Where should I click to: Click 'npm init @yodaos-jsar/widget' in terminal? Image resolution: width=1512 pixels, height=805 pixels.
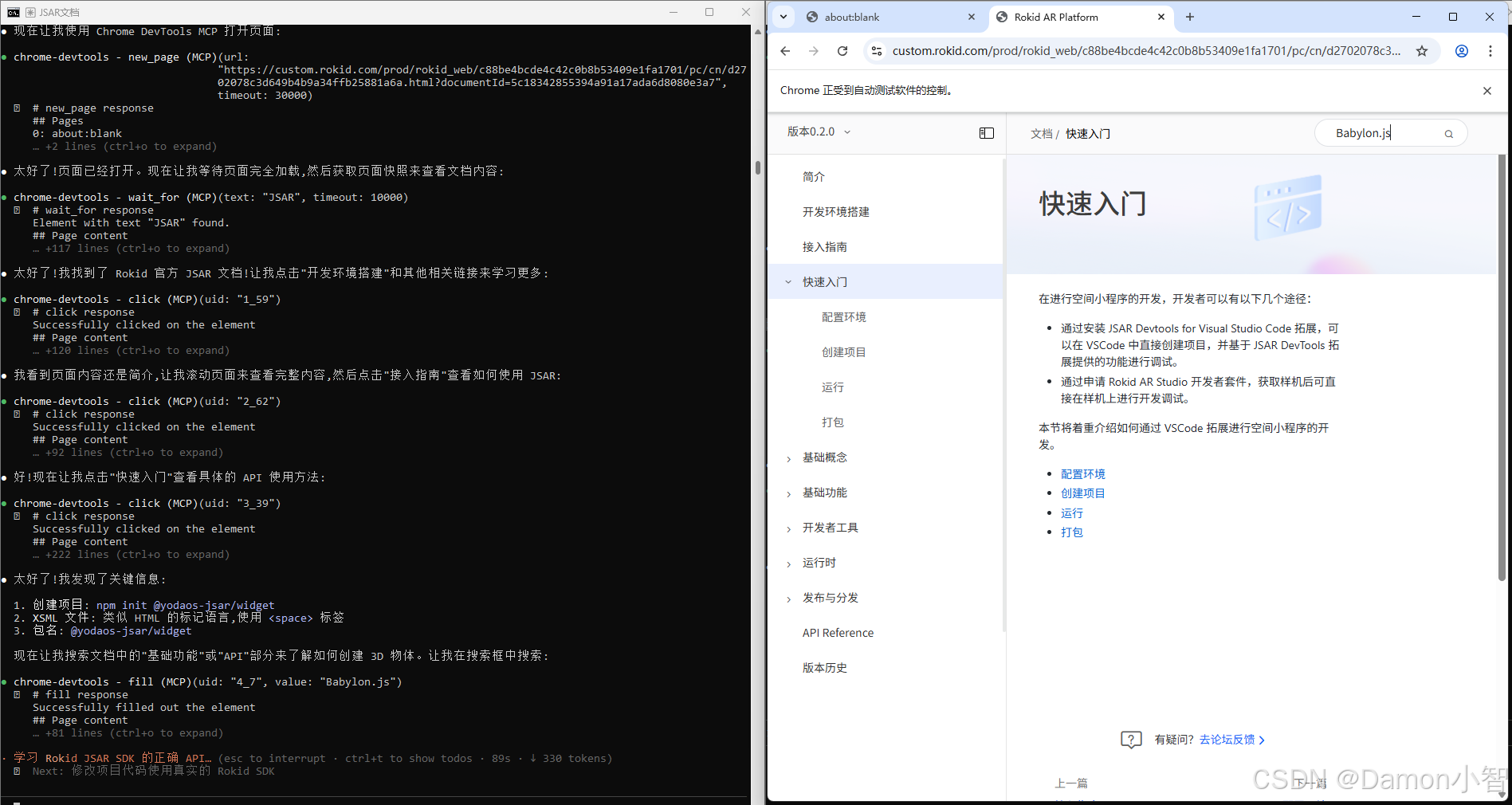click(x=185, y=606)
